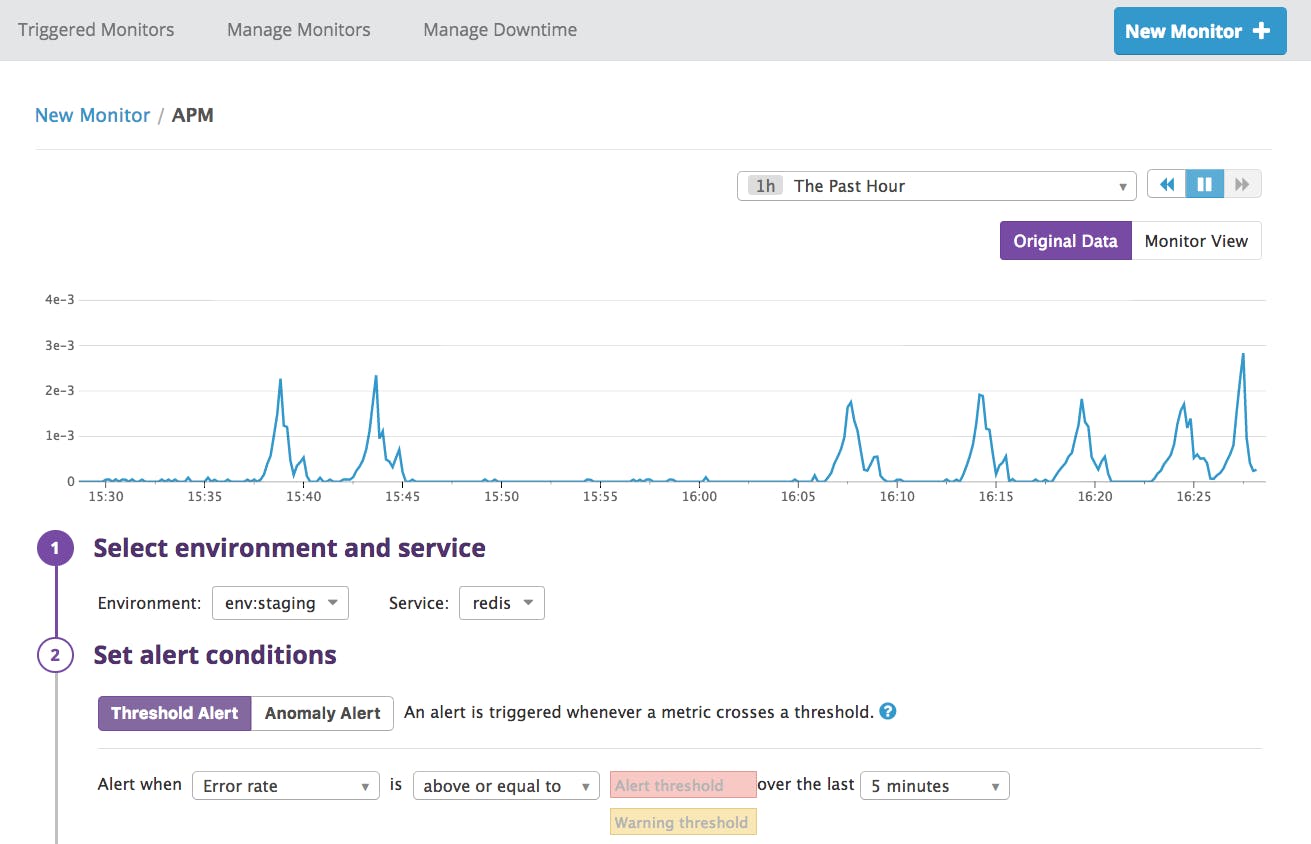Pause the live graph updates
The width and height of the screenshot is (1311, 844).
point(1204,184)
